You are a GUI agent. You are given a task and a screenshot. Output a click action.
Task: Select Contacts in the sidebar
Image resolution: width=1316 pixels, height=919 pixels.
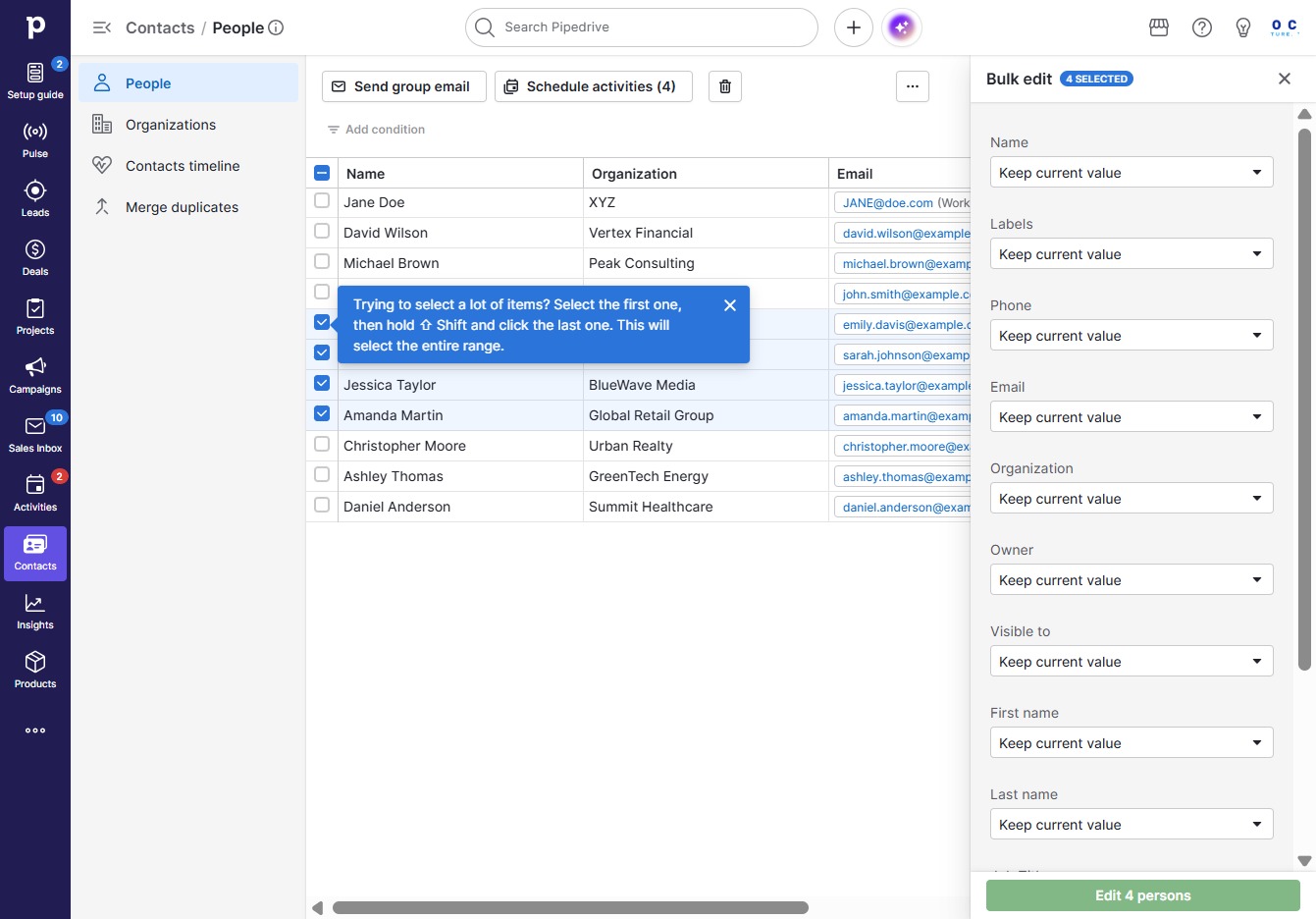(x=35, y=553)
